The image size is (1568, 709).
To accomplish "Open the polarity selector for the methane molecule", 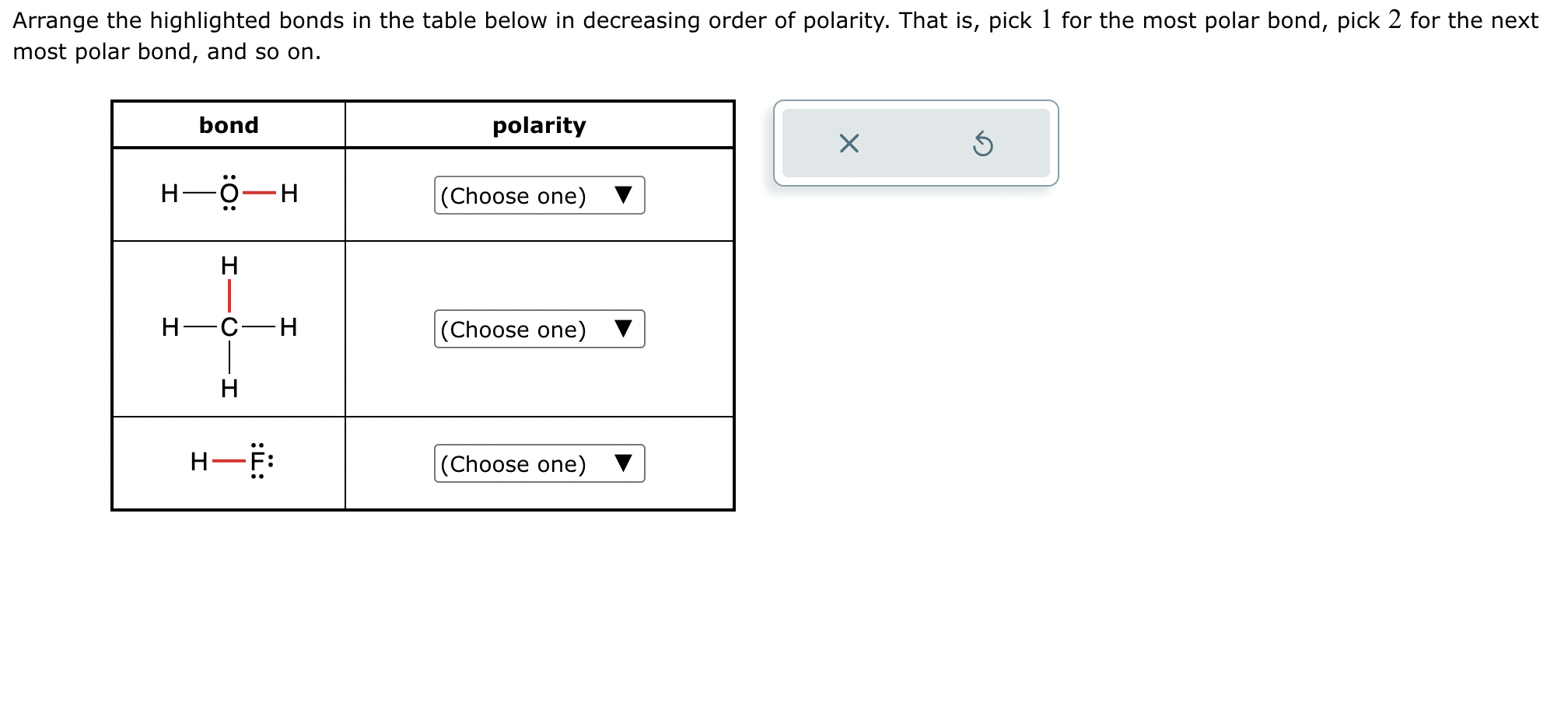I will 539,330.
